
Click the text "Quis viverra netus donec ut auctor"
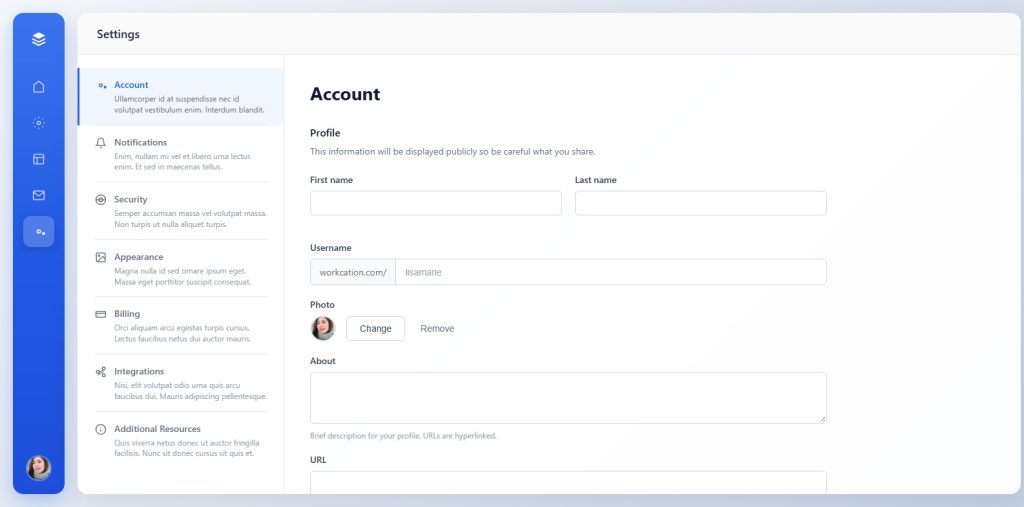tap(172, 443)
